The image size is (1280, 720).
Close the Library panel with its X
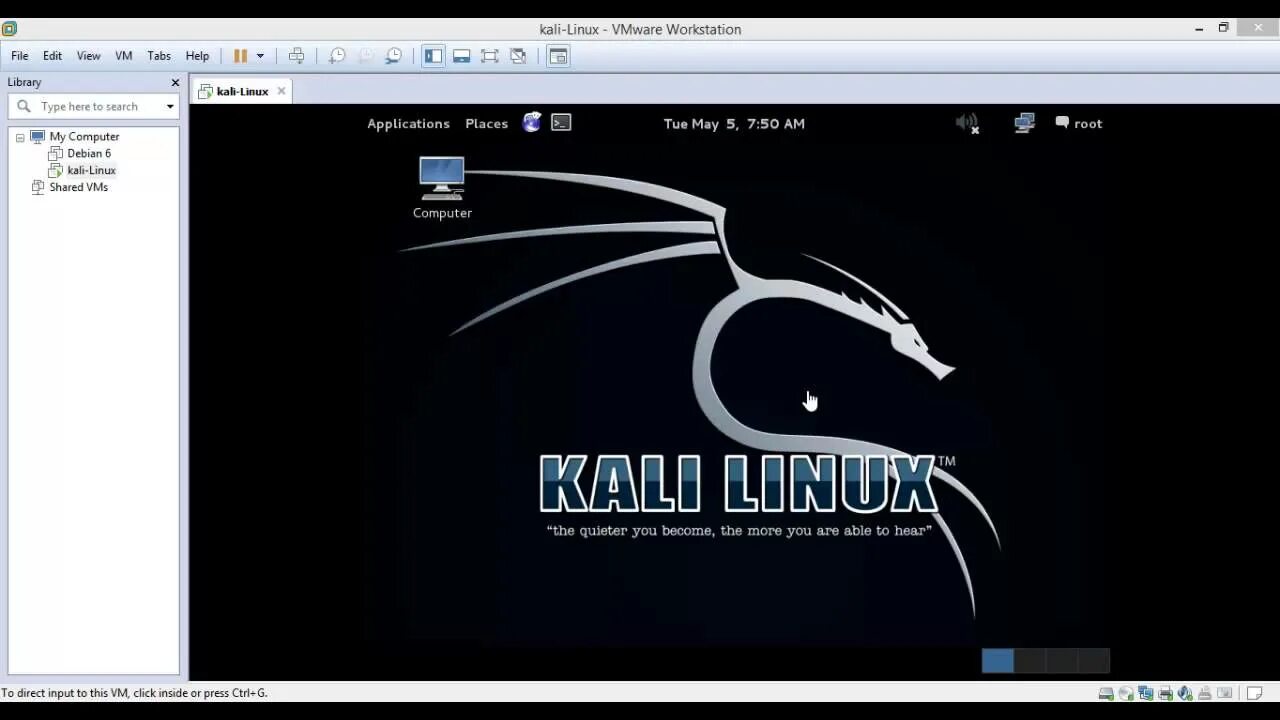click(x=175, y=83)
